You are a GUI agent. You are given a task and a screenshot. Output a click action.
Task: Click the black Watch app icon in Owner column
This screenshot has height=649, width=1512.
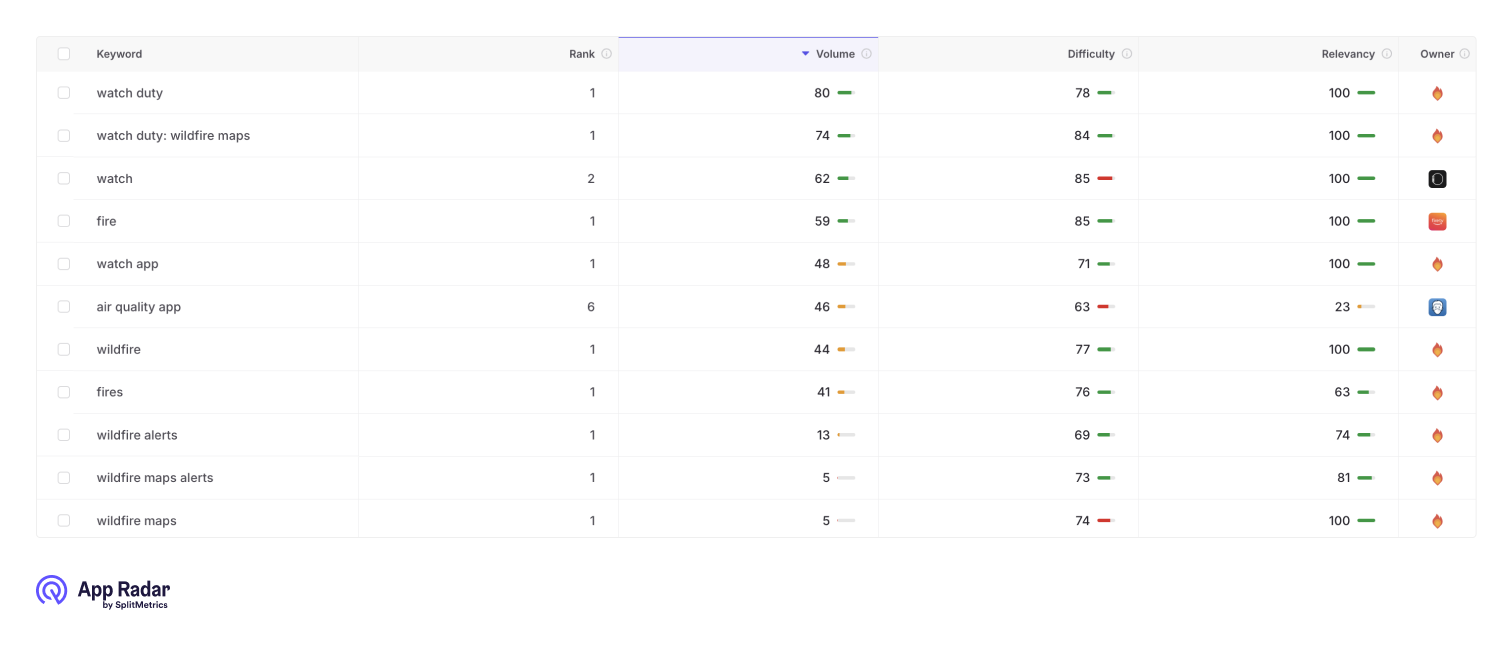1437,178
